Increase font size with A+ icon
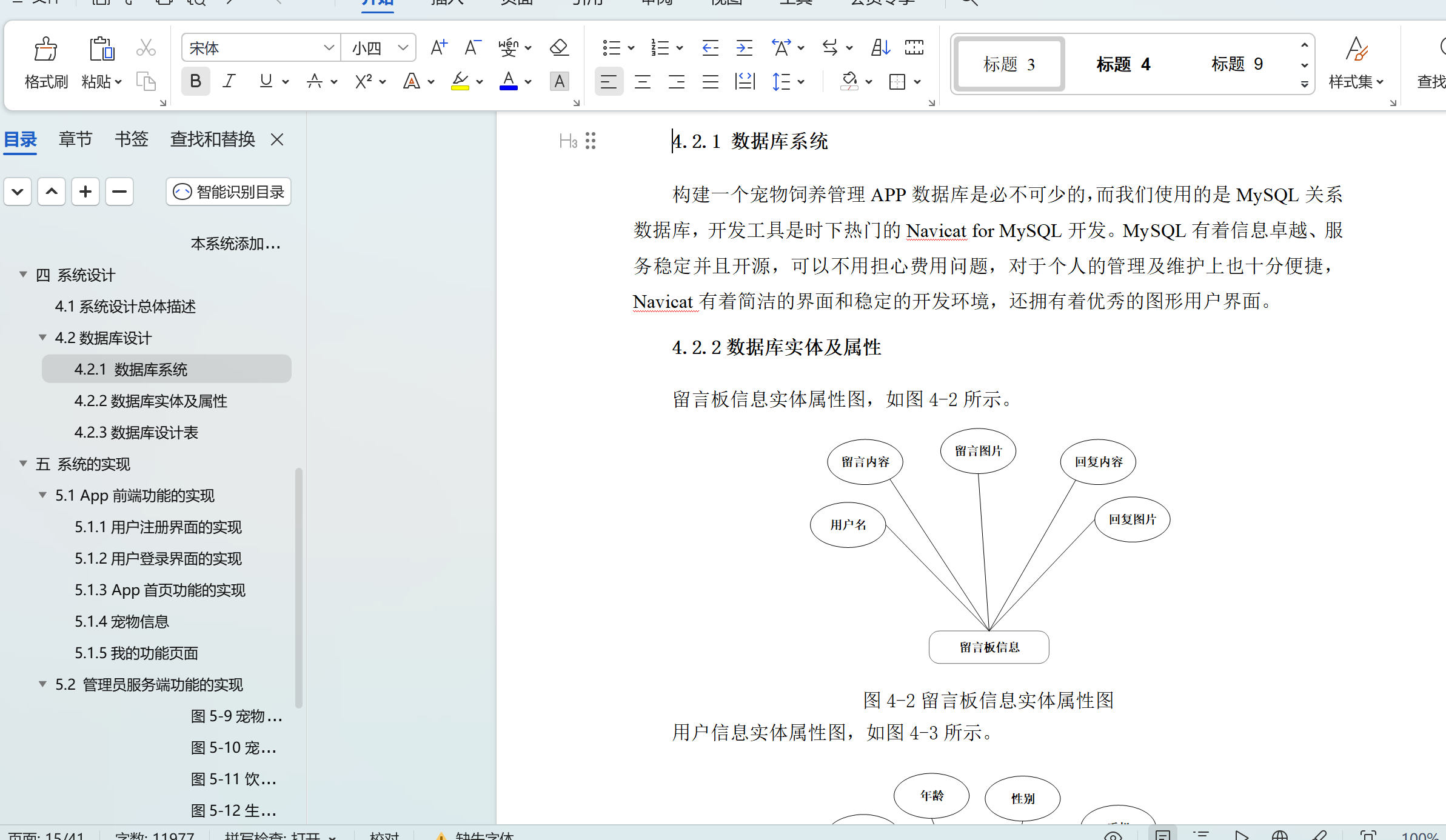Screen dimensions: 1446x840 tap(438, 47)
